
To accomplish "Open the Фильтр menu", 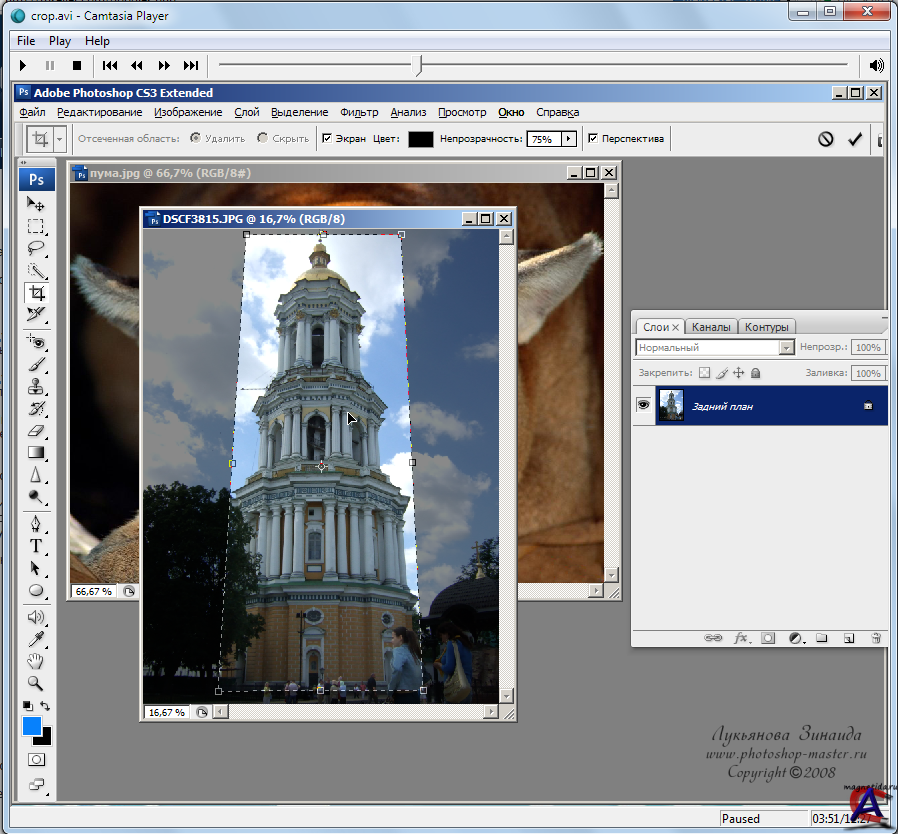I will tap(359, 112).
